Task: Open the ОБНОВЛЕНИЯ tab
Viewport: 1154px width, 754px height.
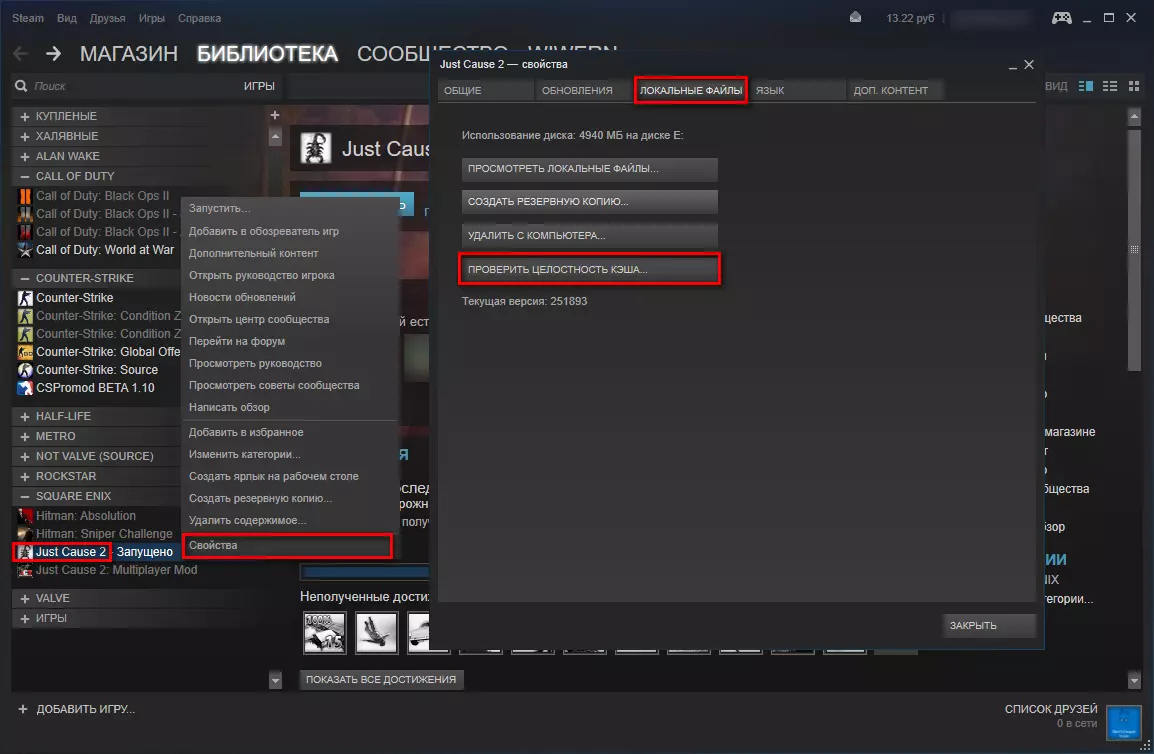Action: [x=584, y=91]
